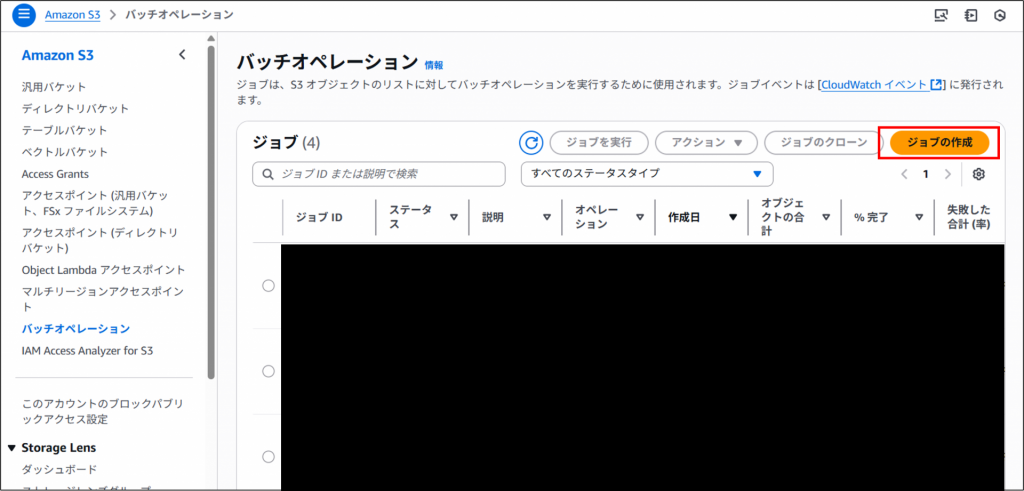This screenshot has height=491, width=1024.
Task: Open 汎用バケット in the sidebar
Action: tap(54, 87)
